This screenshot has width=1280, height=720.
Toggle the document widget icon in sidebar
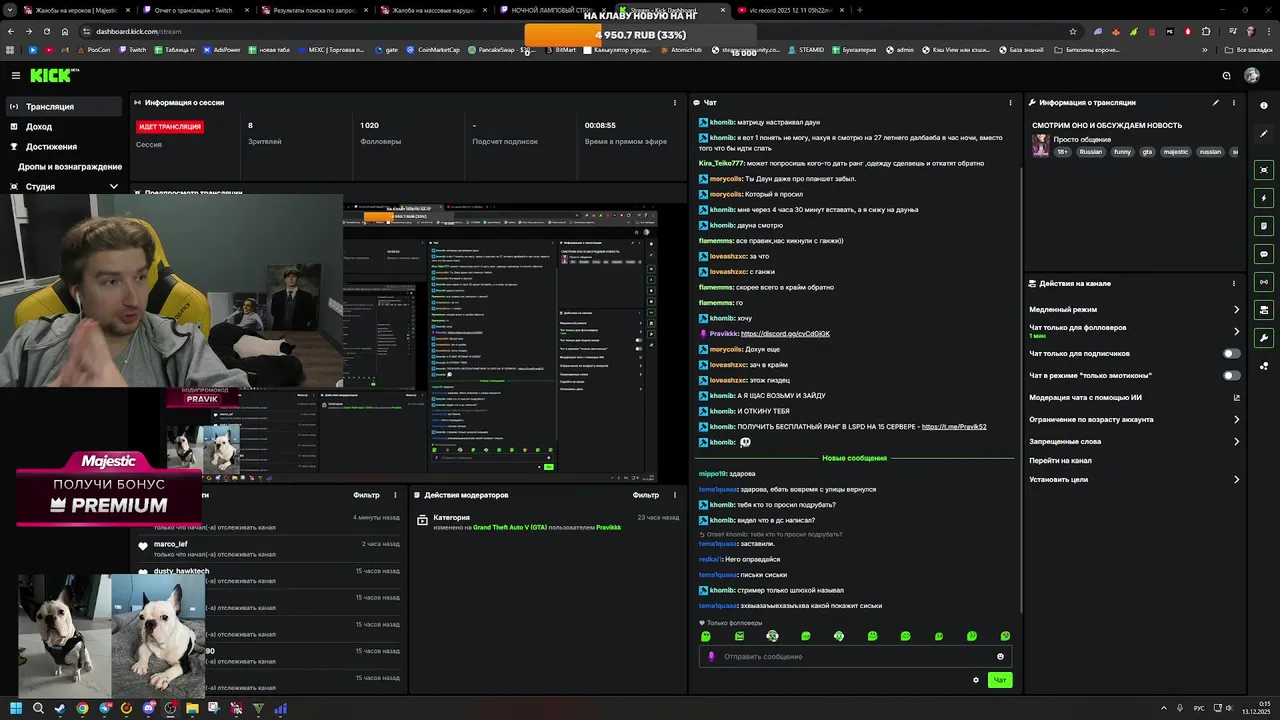1264,226
